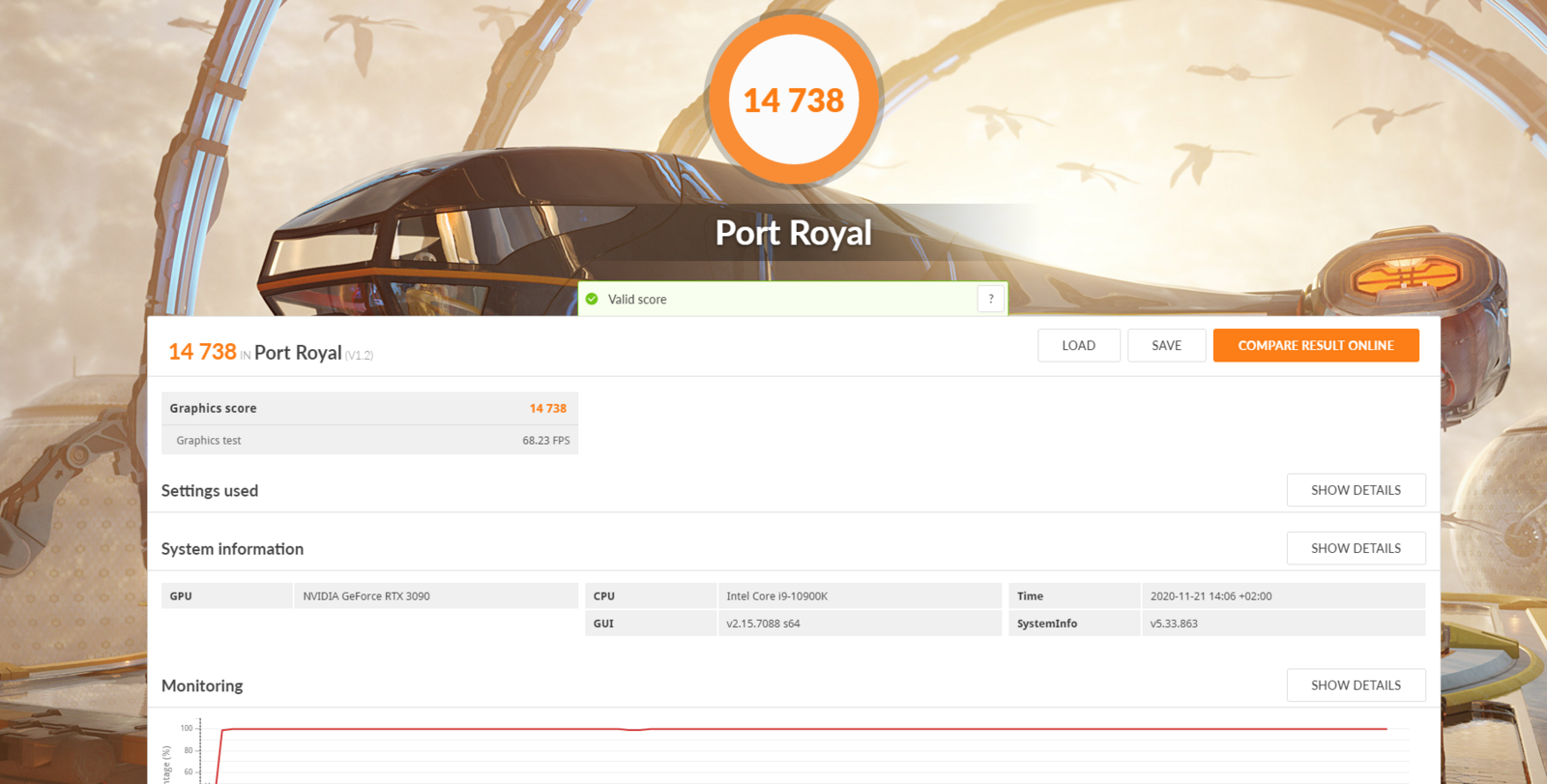The height and width of the screenshot is (784, 1547).
Task: Click the Port Royal title banner
Action: tap(794, 233)
